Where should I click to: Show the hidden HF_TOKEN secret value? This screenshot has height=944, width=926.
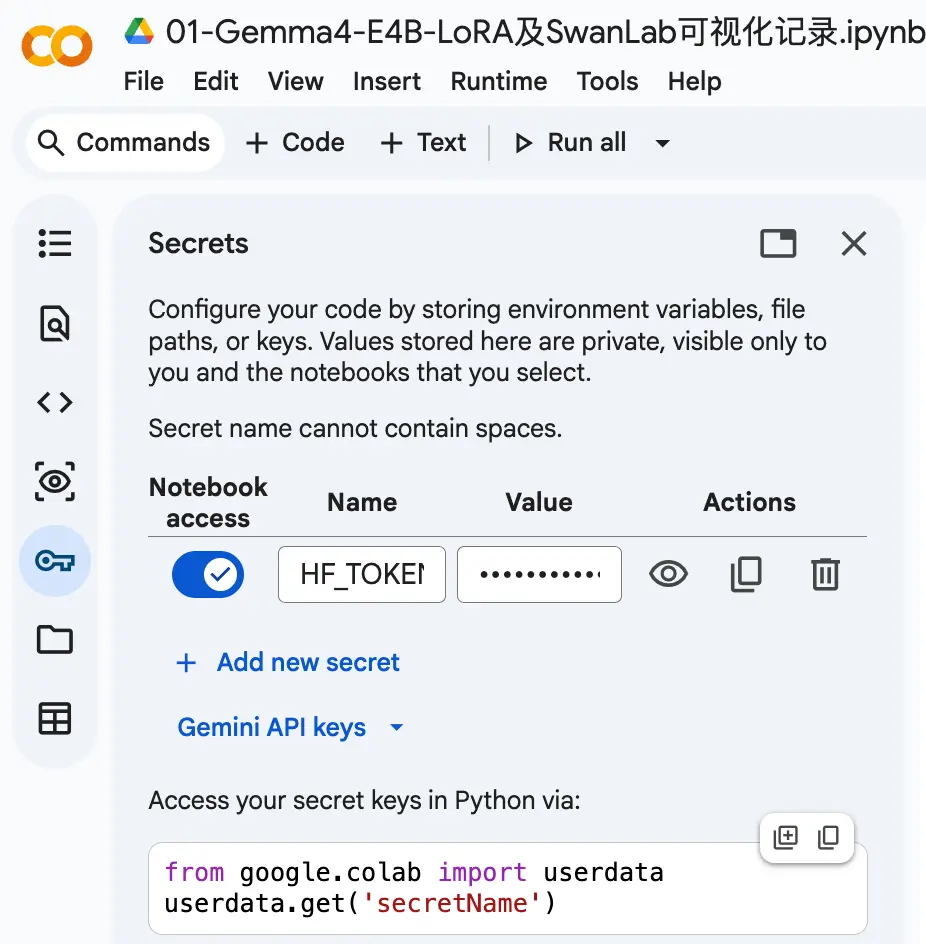(x=668, y=574)
